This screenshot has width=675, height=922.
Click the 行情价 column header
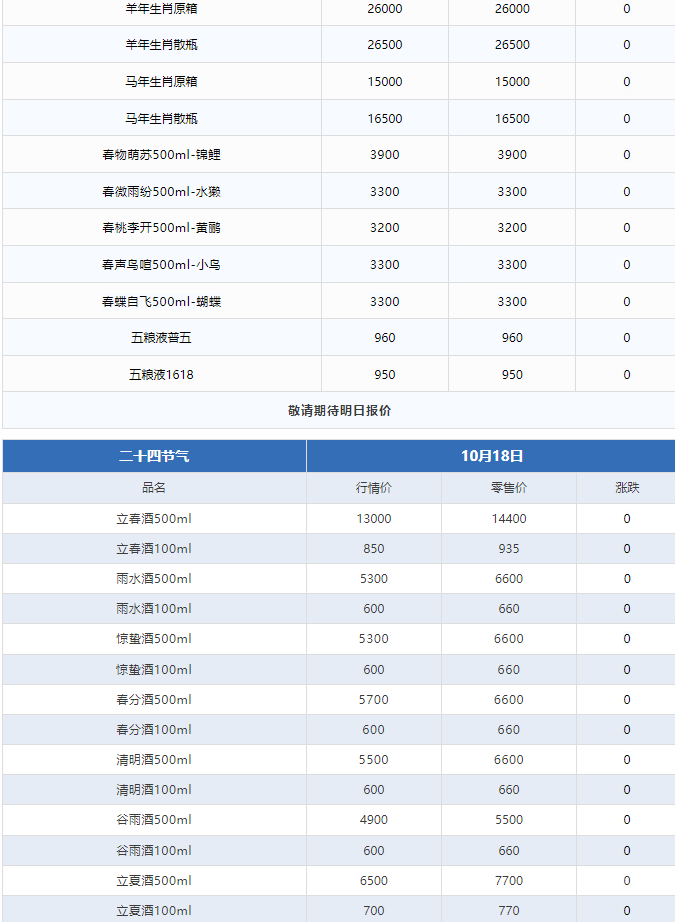[373, 488]
